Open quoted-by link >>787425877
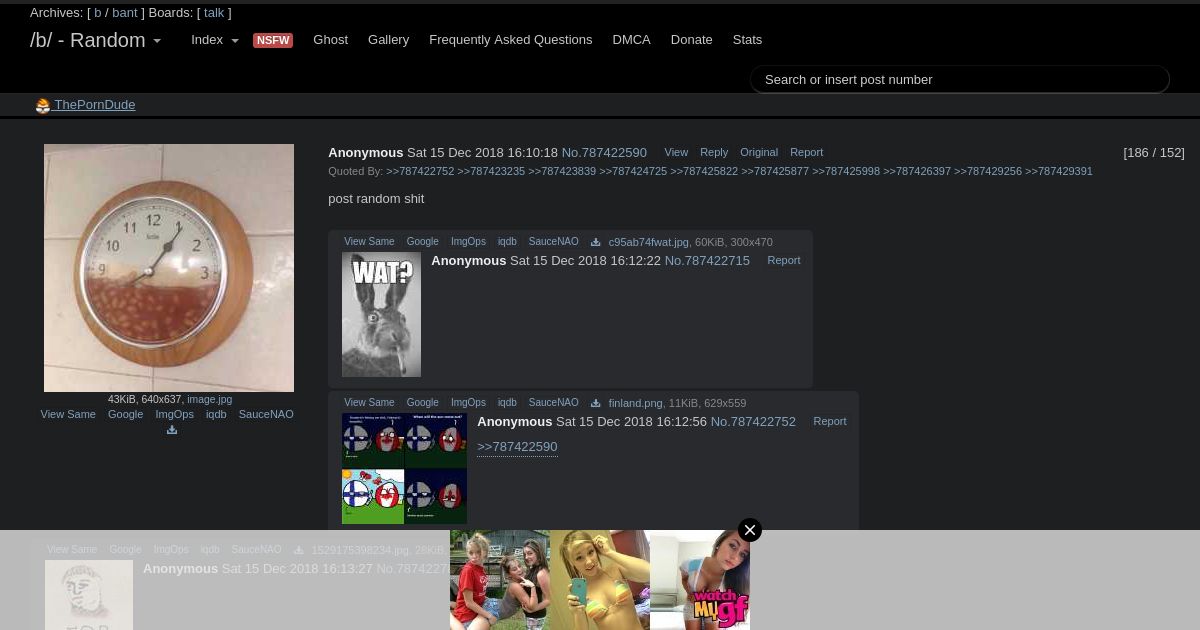The image size is (1200, 630). [775, 171]
